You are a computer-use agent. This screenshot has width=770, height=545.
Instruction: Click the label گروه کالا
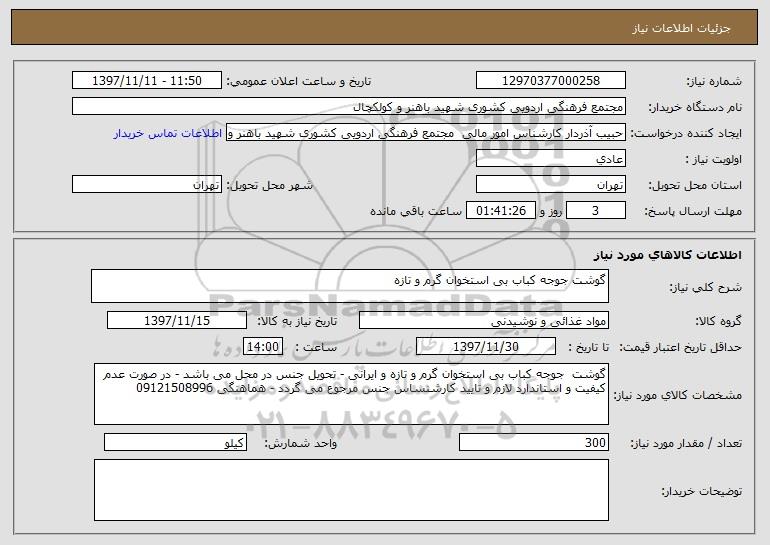[718, 321]
